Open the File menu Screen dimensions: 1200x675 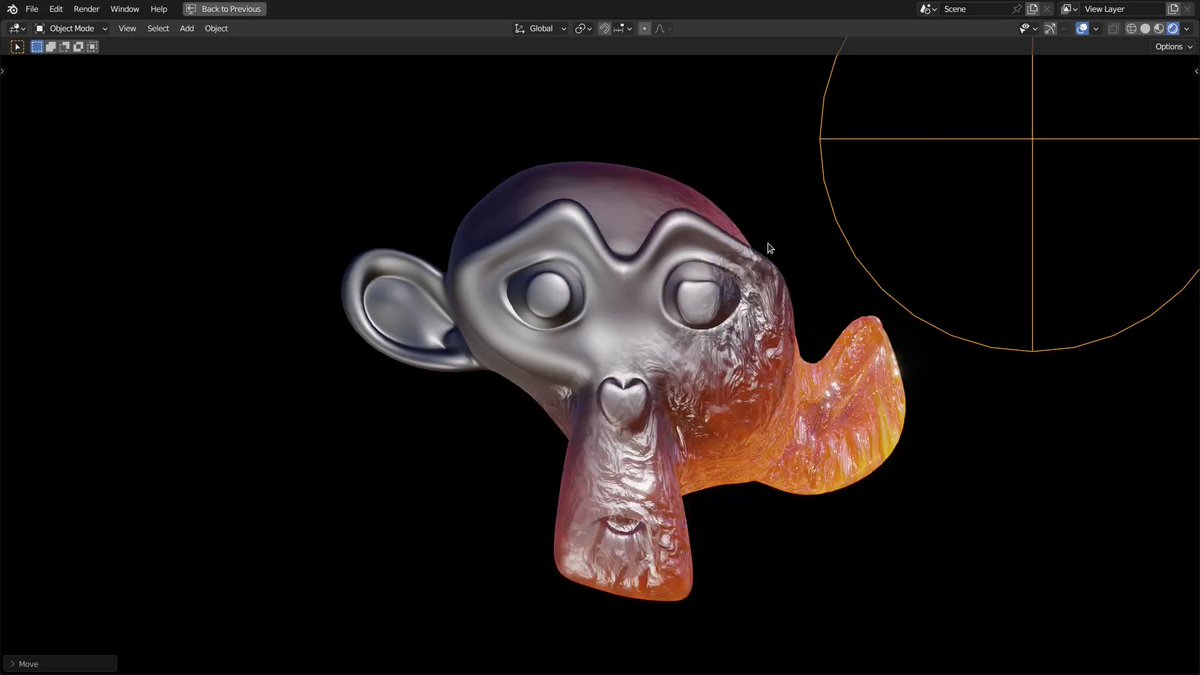32,9
